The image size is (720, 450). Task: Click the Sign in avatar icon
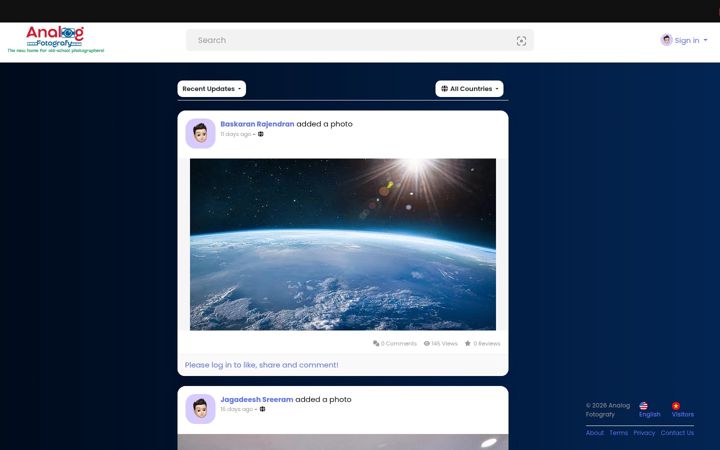pos(667,40)
